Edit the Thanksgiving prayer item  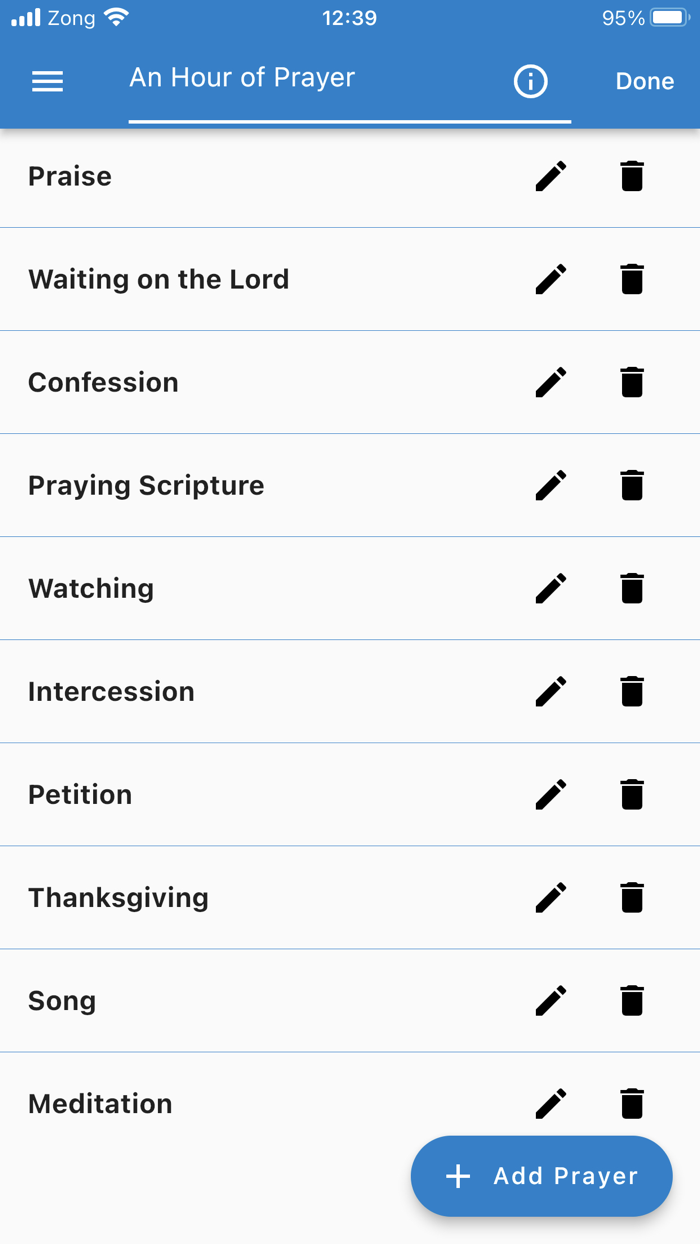550,897
